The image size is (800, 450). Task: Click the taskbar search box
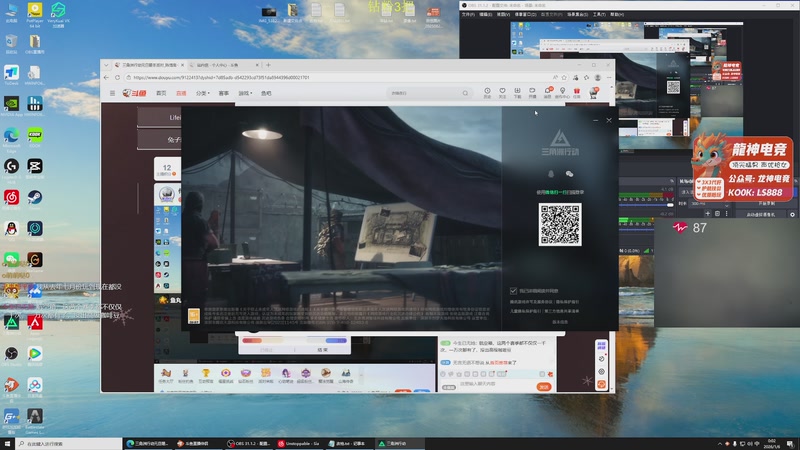click(x=68, y=444)
